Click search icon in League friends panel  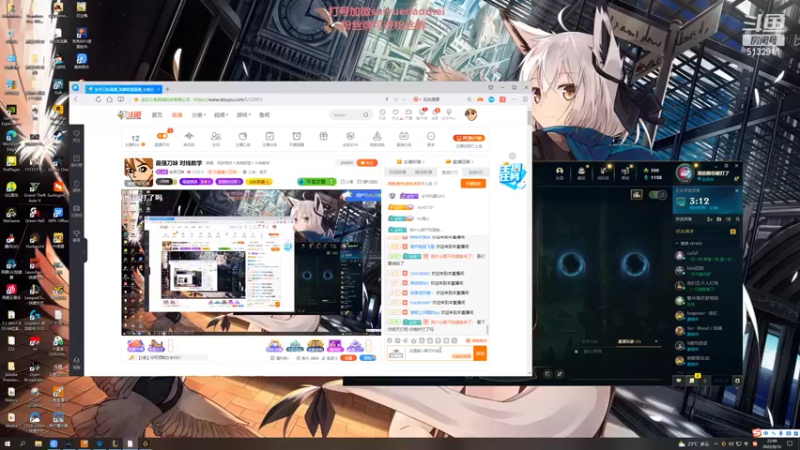pos(738,219)
